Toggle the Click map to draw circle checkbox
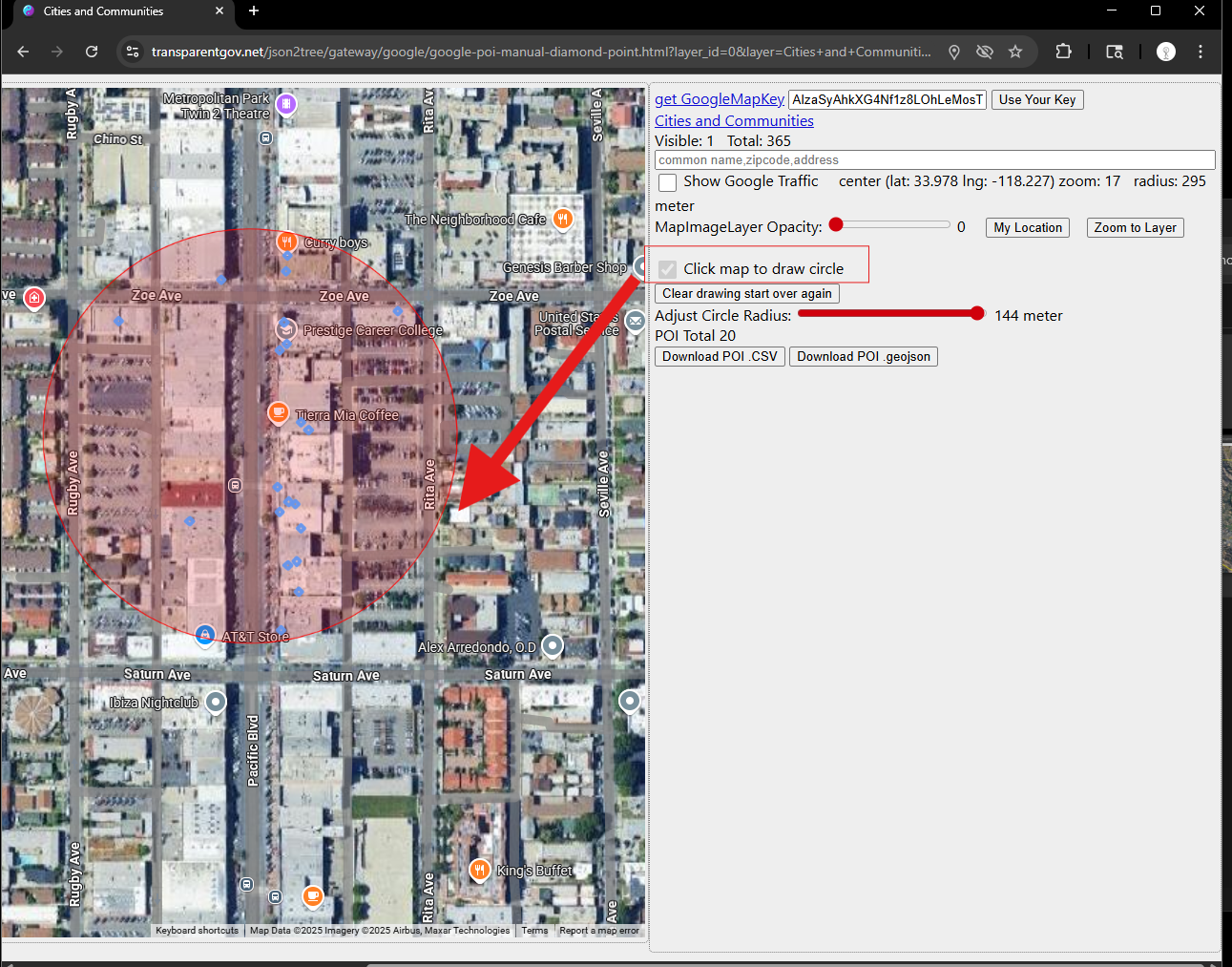Image resolution: width=1232 pixels, height=967 pixels. click(668, 269)
